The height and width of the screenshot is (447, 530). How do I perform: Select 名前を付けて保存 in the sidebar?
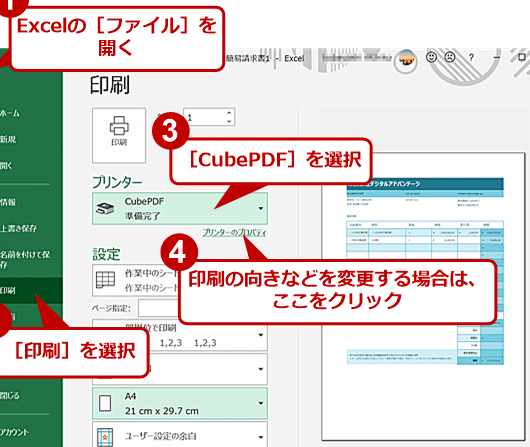point(25,259)
